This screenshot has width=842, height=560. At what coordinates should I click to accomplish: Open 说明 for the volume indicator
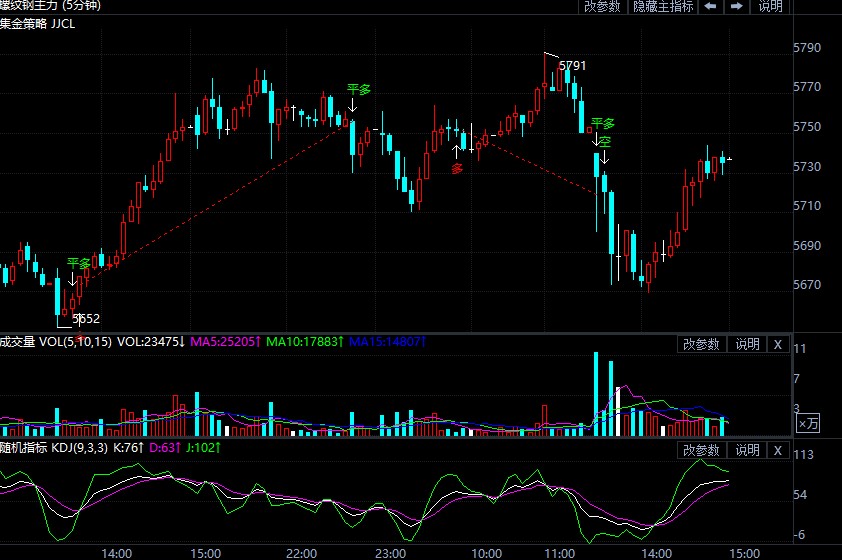point(747,344)
